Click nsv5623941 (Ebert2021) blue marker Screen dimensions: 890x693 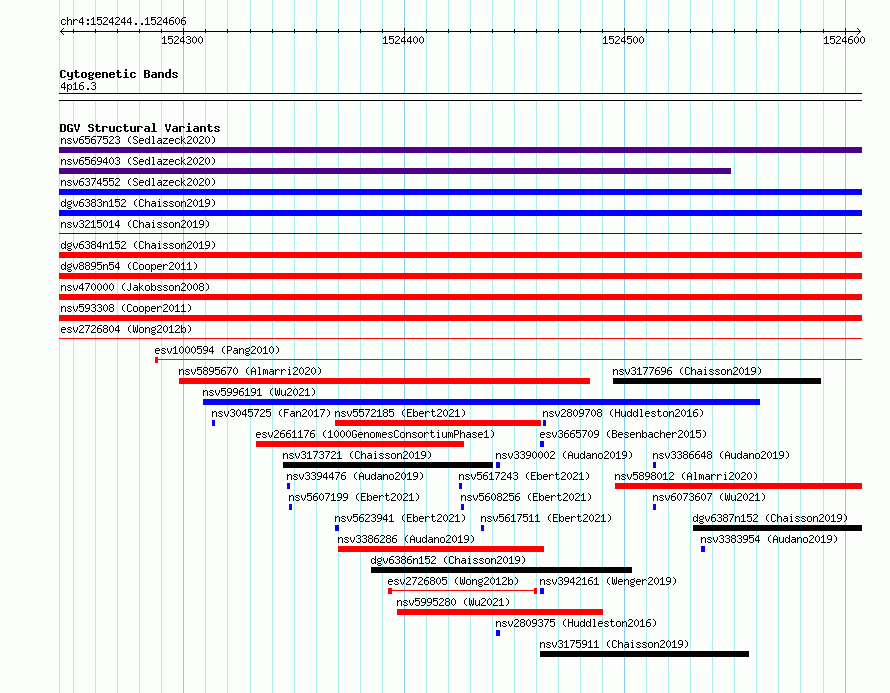pos(337,528)
